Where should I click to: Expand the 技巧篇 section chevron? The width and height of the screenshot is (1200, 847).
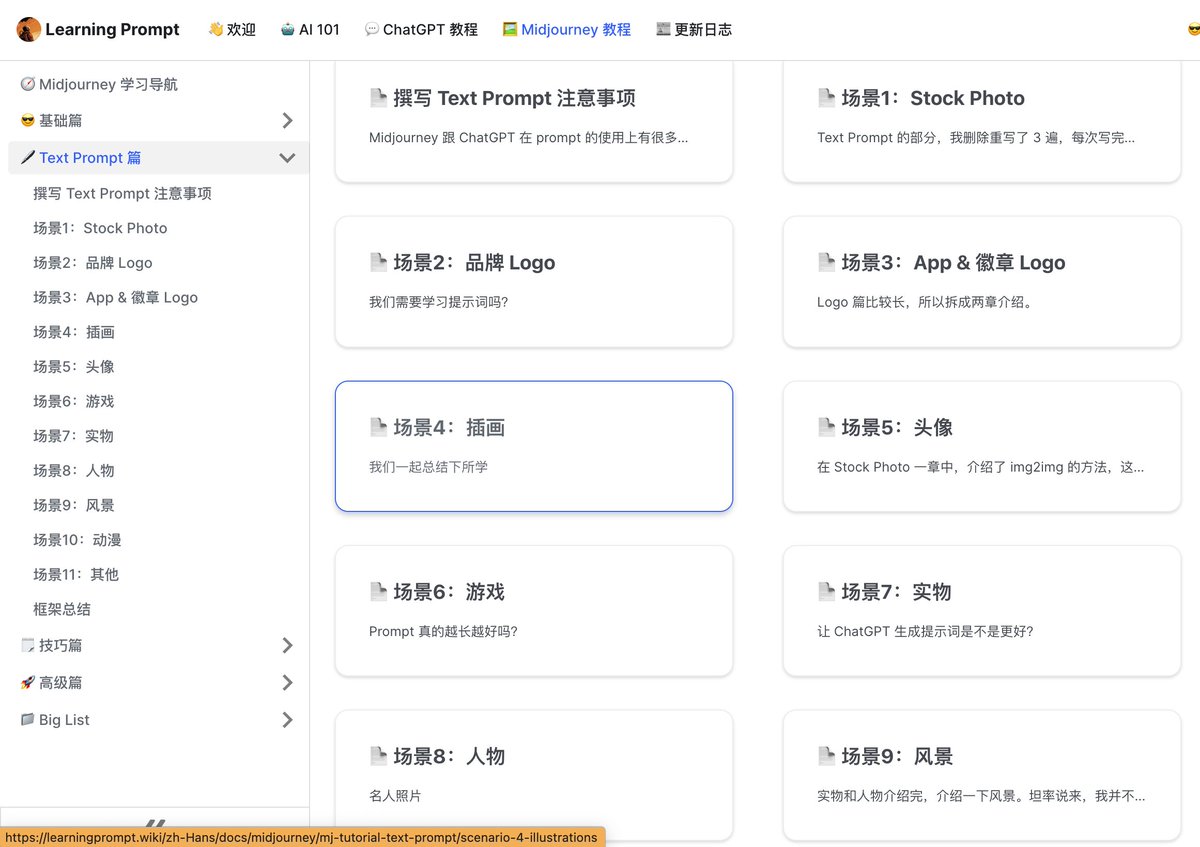288,645
